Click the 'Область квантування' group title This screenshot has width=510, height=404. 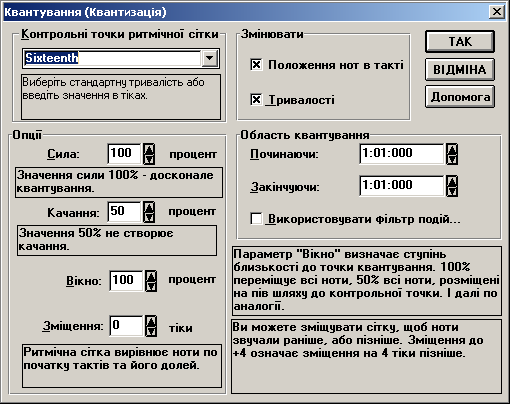pyautogui.click(x=305, y=135)
